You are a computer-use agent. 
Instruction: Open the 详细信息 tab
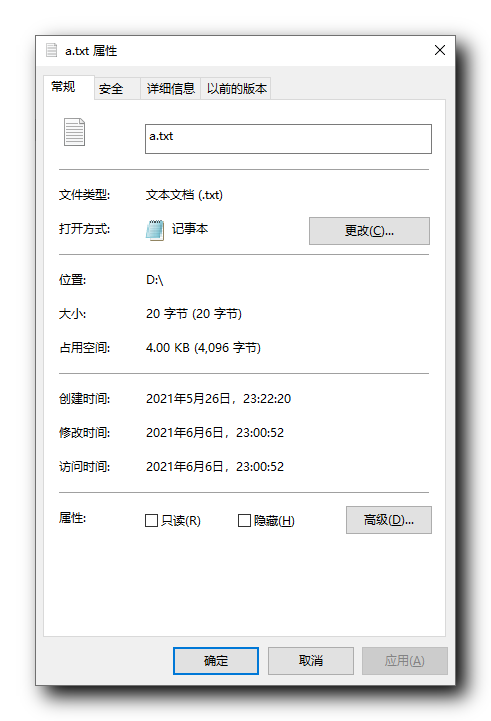(171, 89)
